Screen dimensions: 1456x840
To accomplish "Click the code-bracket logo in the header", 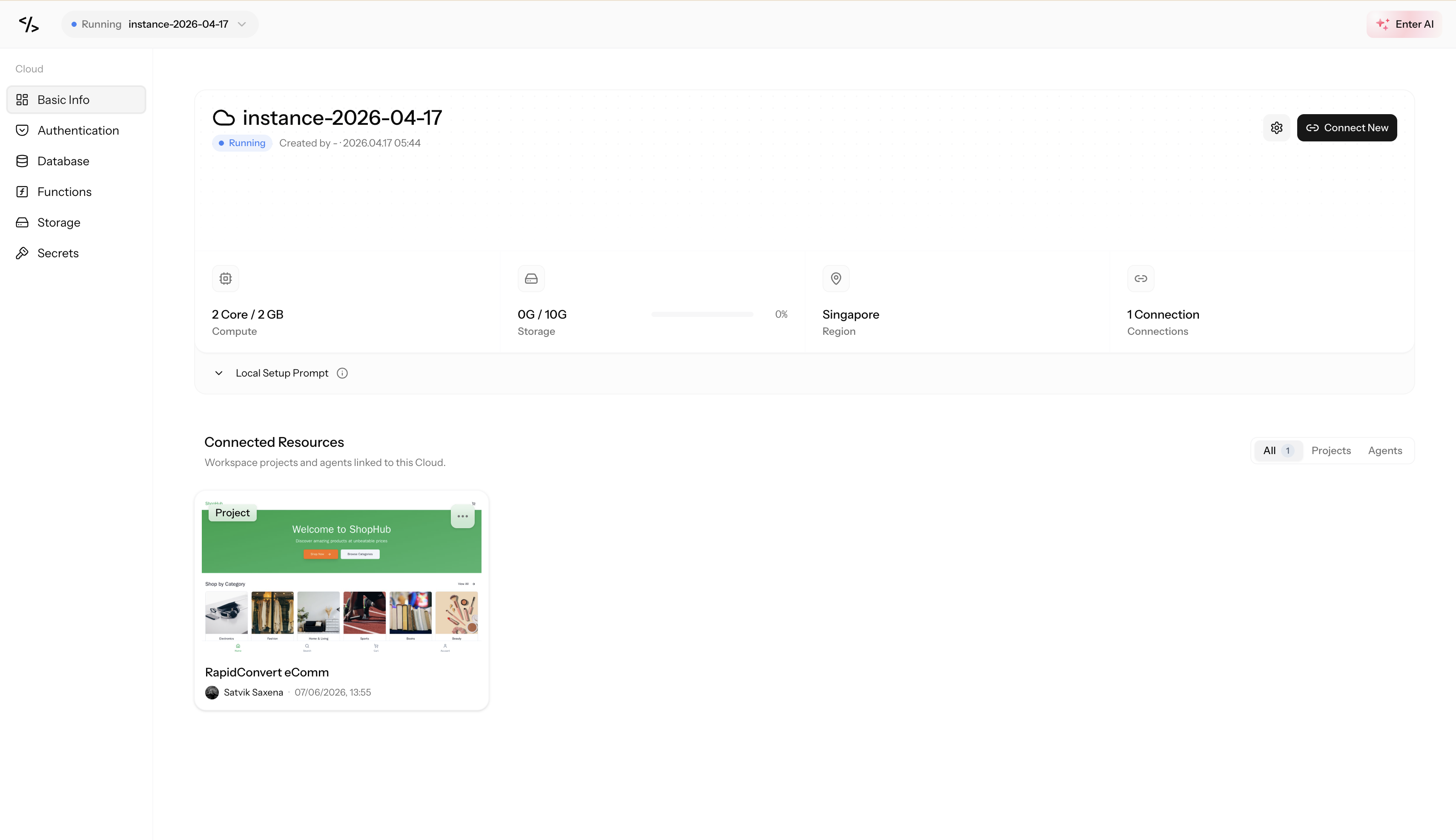I will tap(29, 24).
